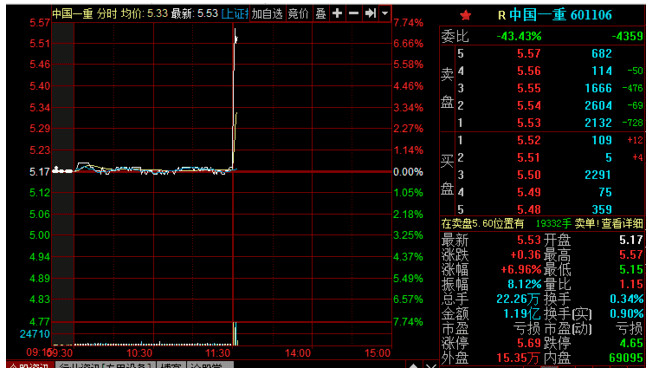Image resolution: width=654 pixels, height=378 pixels.
Task: Click buy level 3 price 5.50
Action: coord(528,175)
